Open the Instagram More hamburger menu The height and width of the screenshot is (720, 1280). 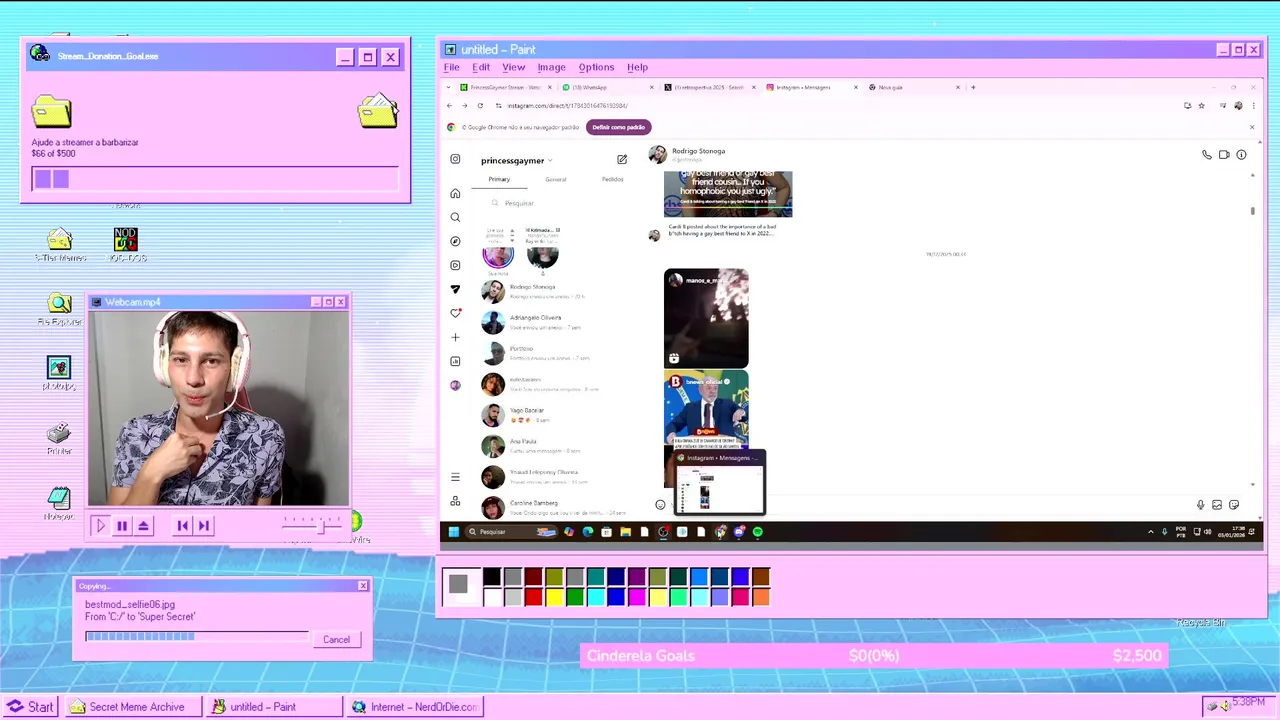pyautogui.click(x=455, y=477)
